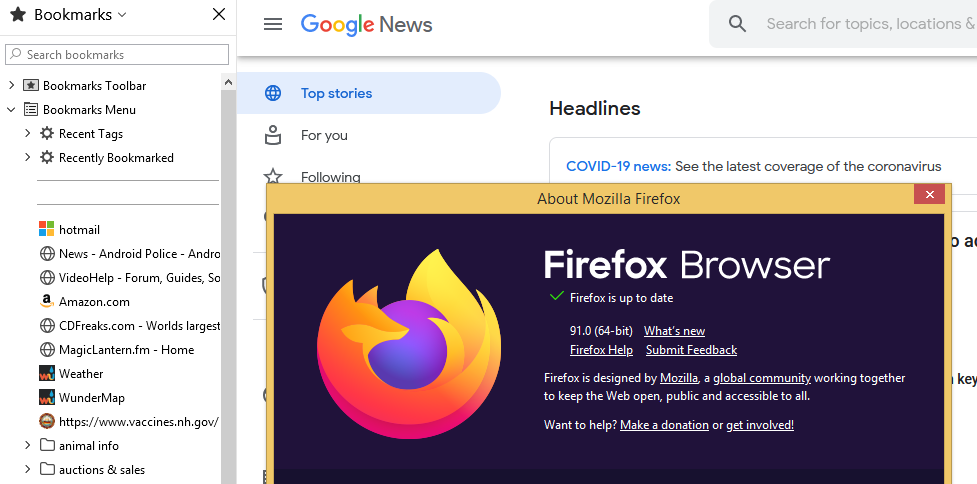Select the auctions & sales folder icon

[47, 469]
